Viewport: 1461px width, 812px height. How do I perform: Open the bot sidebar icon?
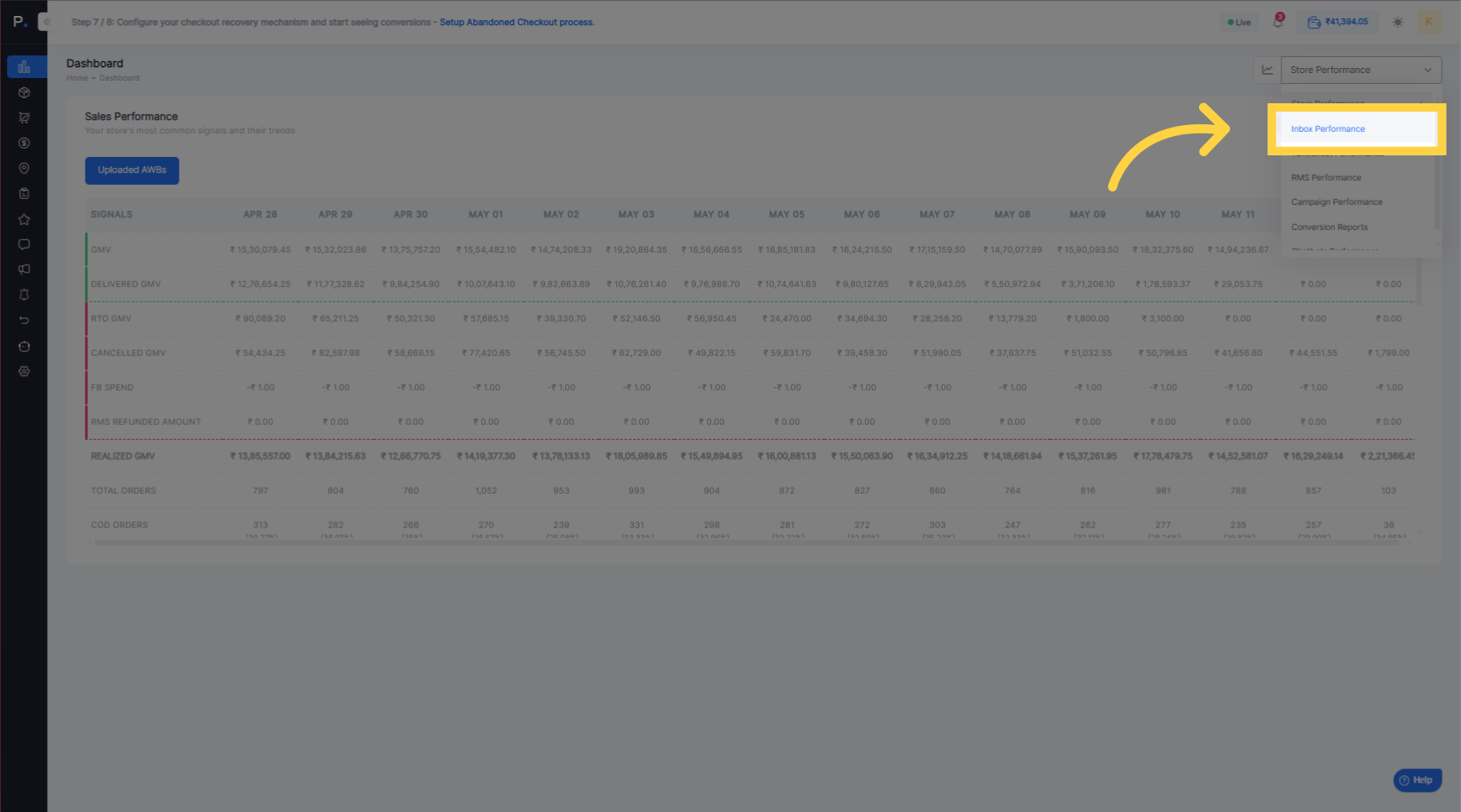(24, 346)
